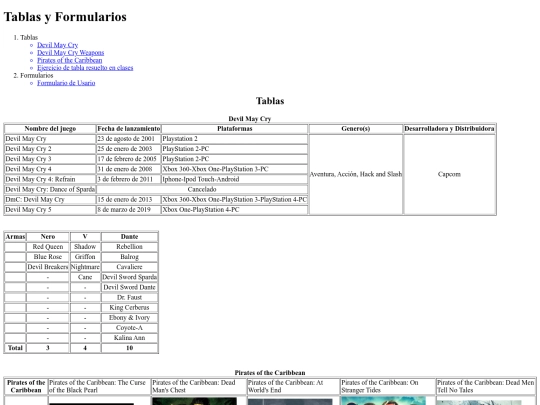Click the Red Queen weapon cell
This screenshot has height=405, width=540.
pos(48,247)
